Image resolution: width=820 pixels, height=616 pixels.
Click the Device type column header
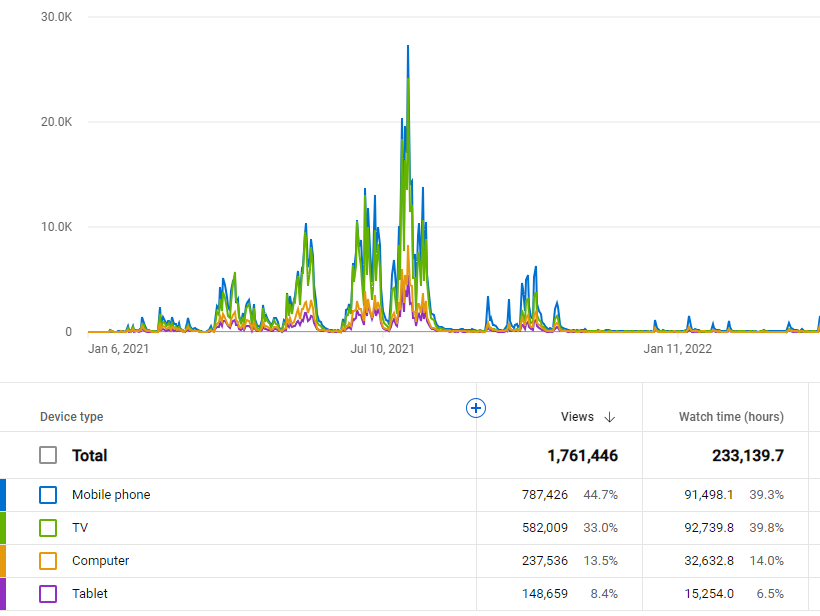[71, 417]
